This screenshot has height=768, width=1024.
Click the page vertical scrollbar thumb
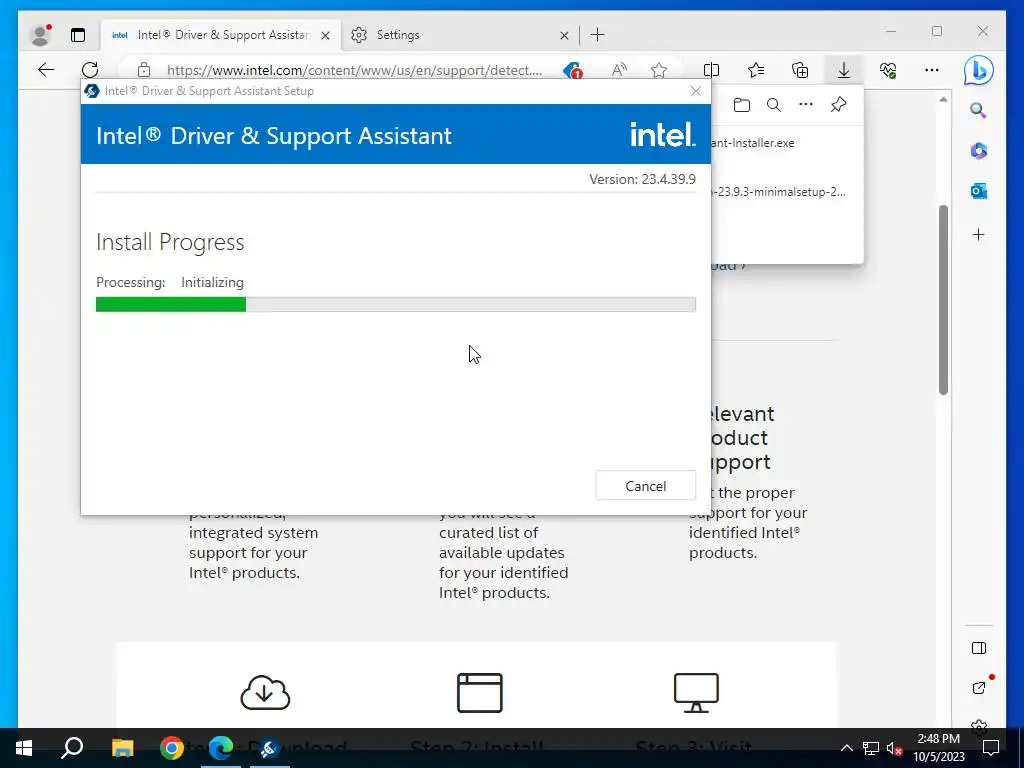(x=943, y=300)
